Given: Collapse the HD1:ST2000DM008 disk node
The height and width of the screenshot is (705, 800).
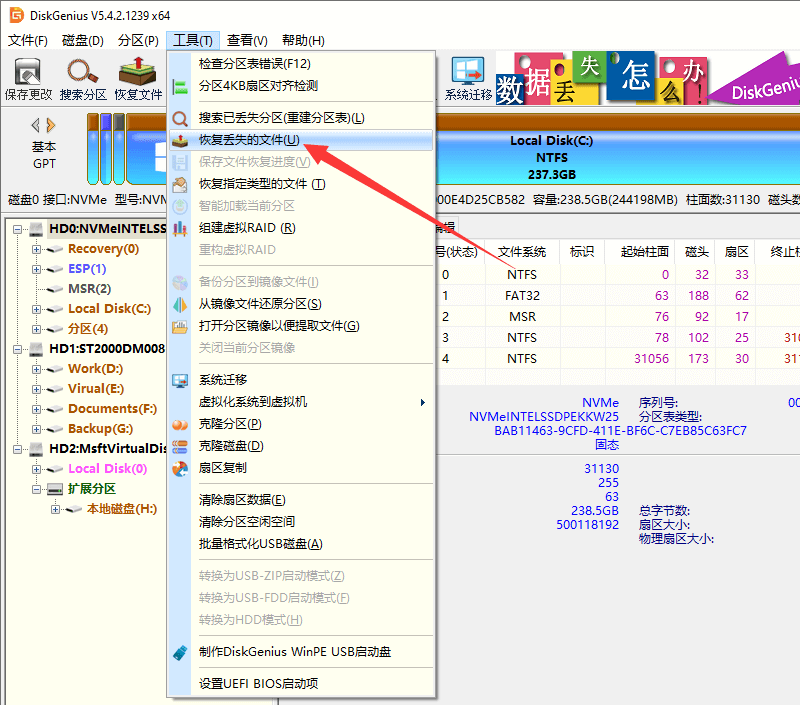Looking at the screenshot, I should 17,349.
